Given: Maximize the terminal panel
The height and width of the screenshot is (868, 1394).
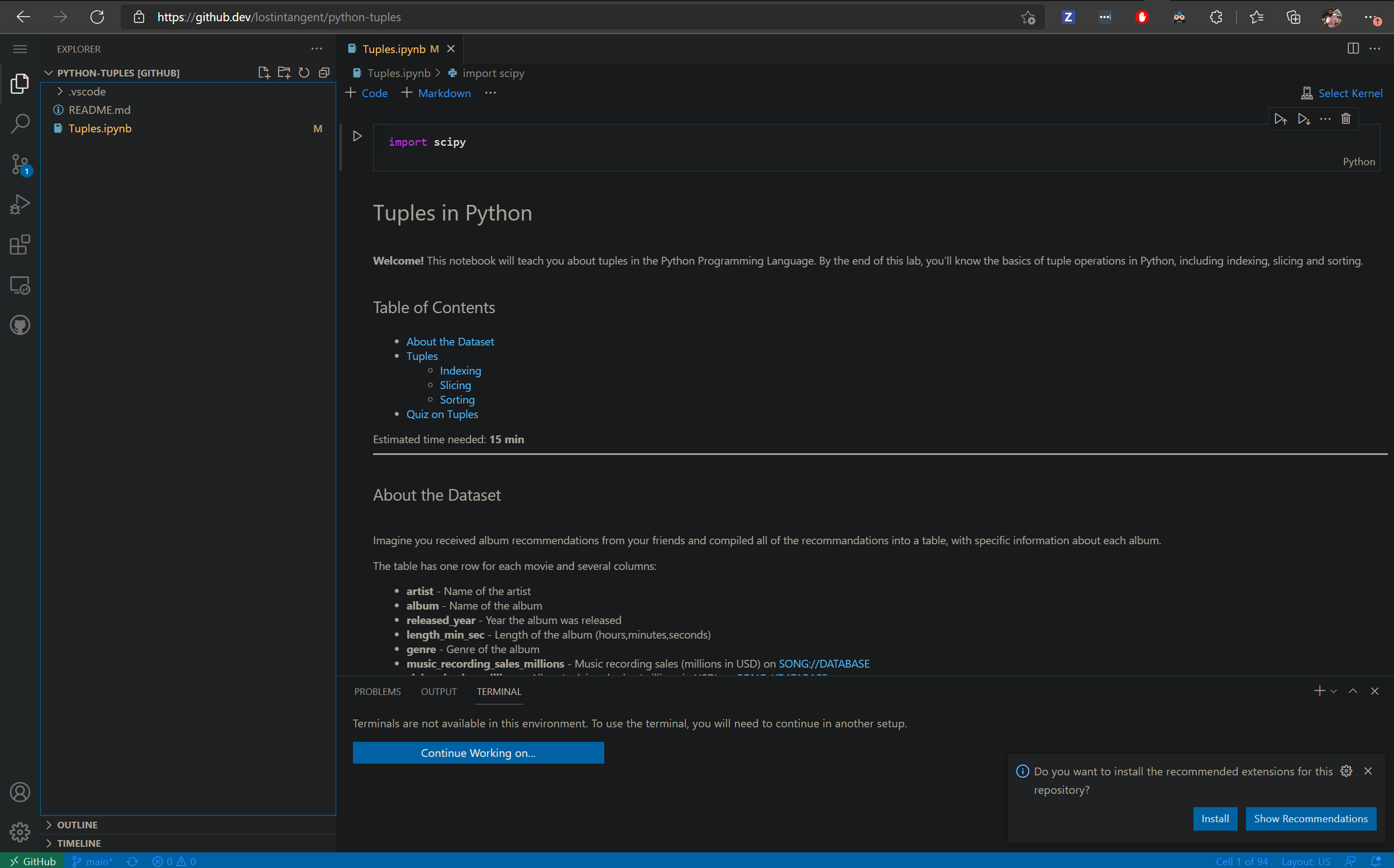Looking at the screenshot, I should click(x=1353, y=691).
